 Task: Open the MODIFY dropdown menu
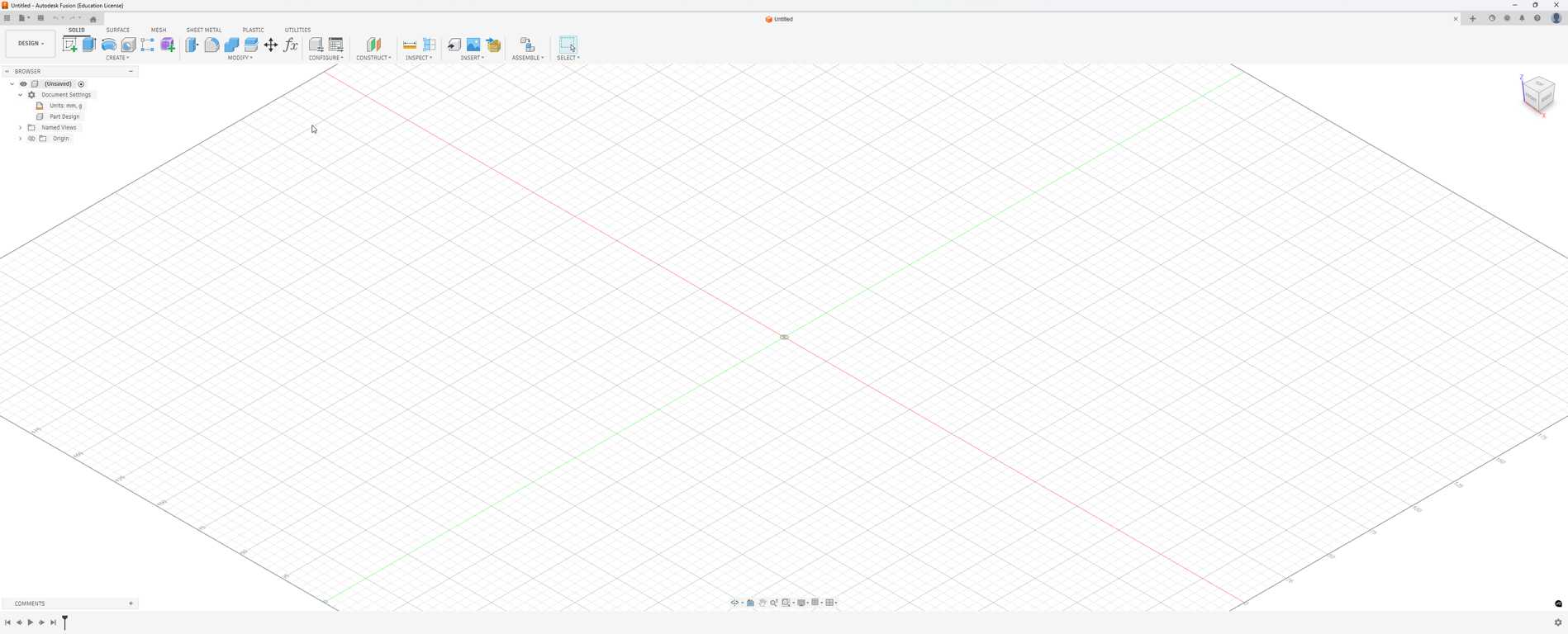pos(240,58)
